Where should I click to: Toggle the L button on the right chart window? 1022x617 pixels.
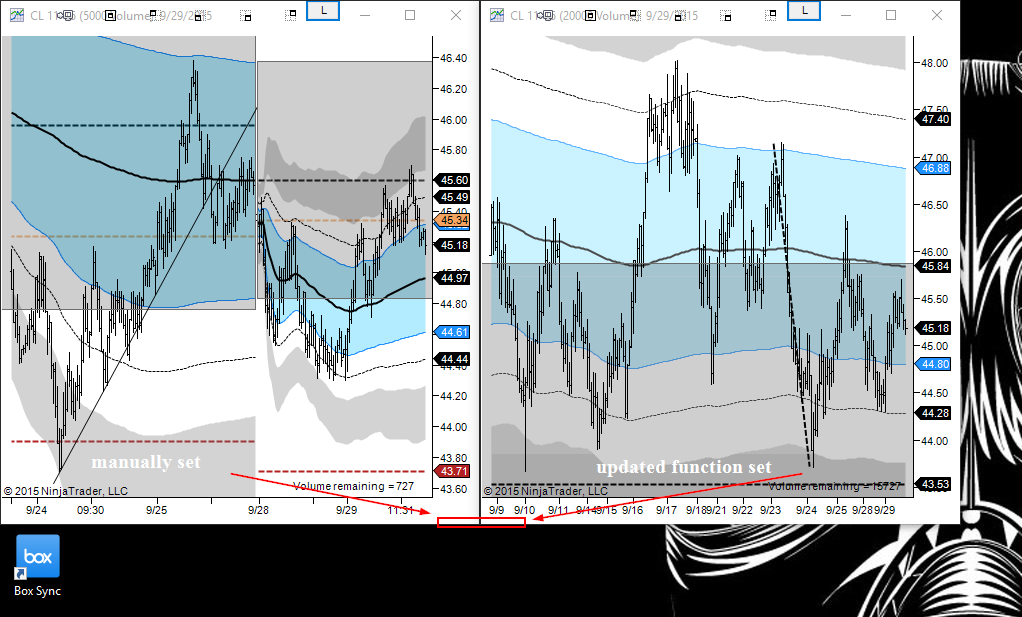[805, 9]
